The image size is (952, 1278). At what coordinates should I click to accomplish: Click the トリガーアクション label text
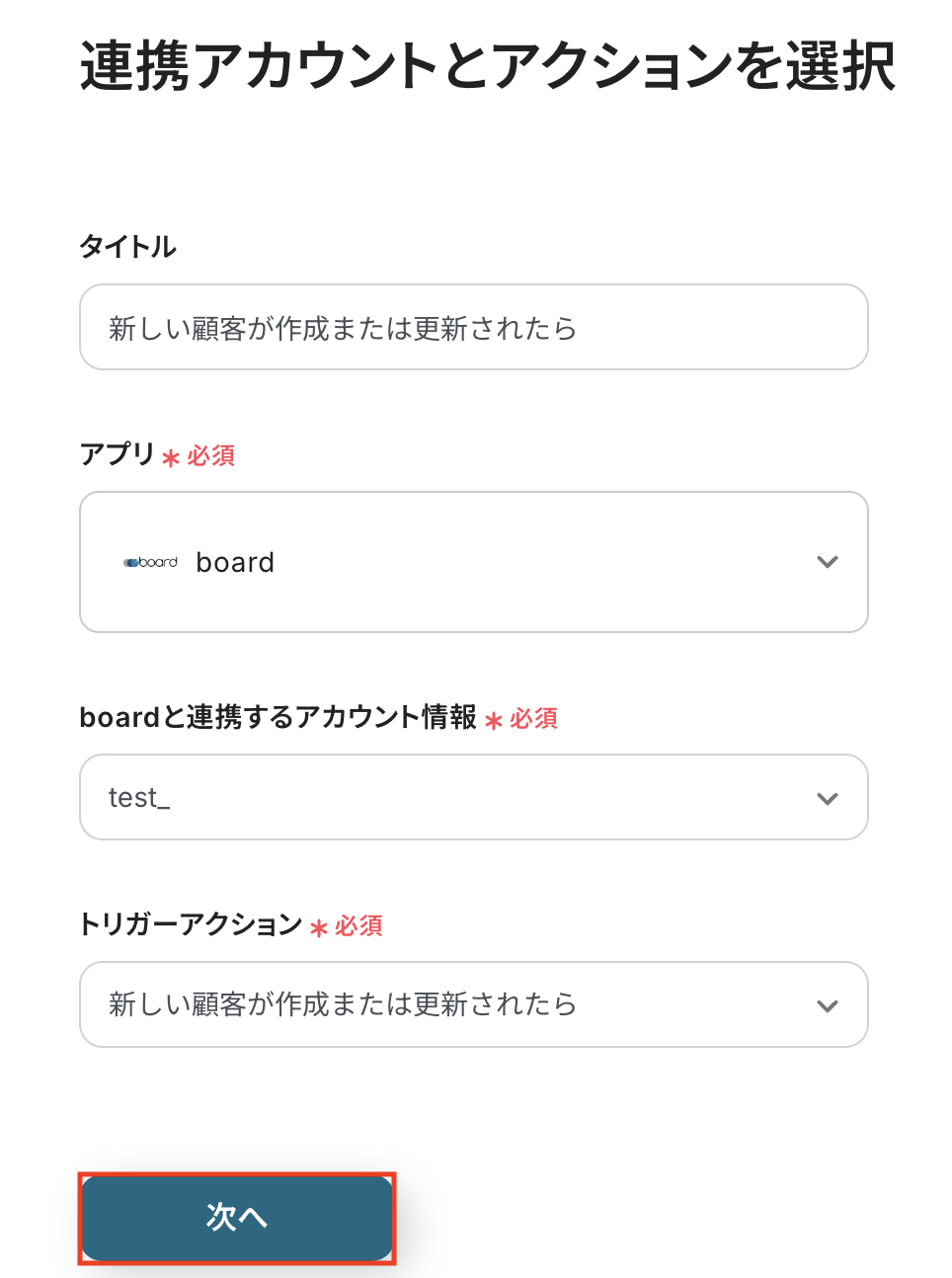click(x=191, y=924)
